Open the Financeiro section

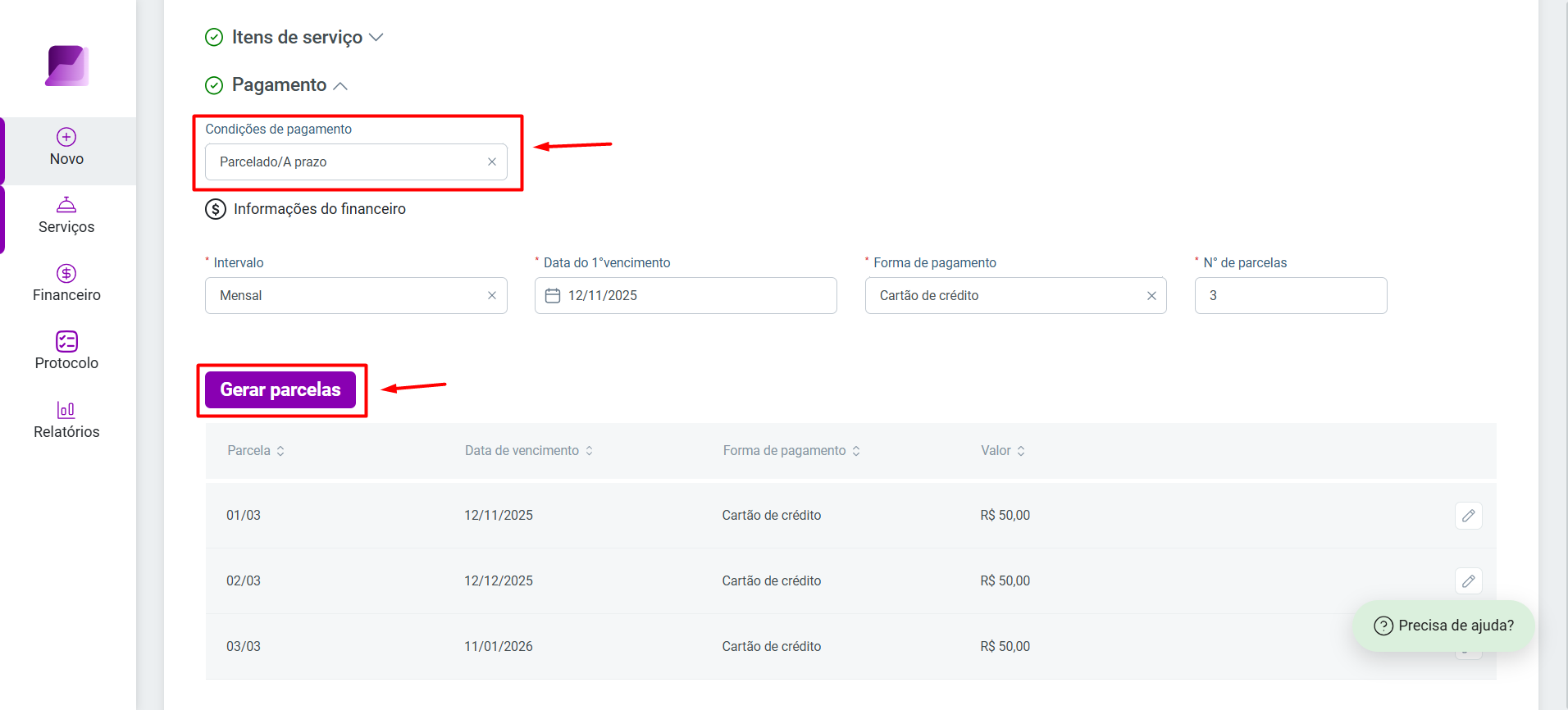click(x=66, y=284)
